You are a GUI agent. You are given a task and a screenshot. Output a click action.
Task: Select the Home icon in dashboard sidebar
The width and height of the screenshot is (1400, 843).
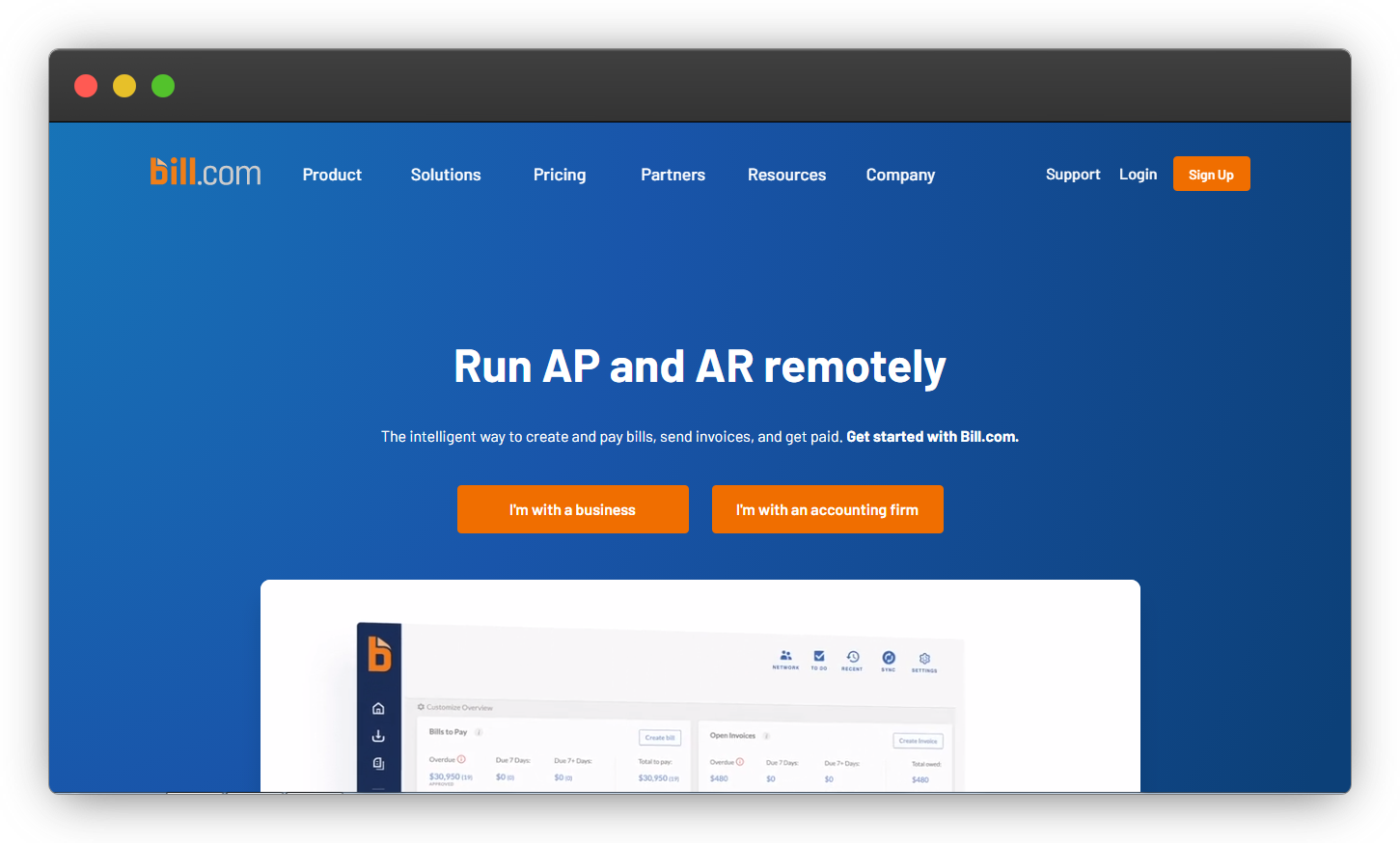tap(378, 708)
